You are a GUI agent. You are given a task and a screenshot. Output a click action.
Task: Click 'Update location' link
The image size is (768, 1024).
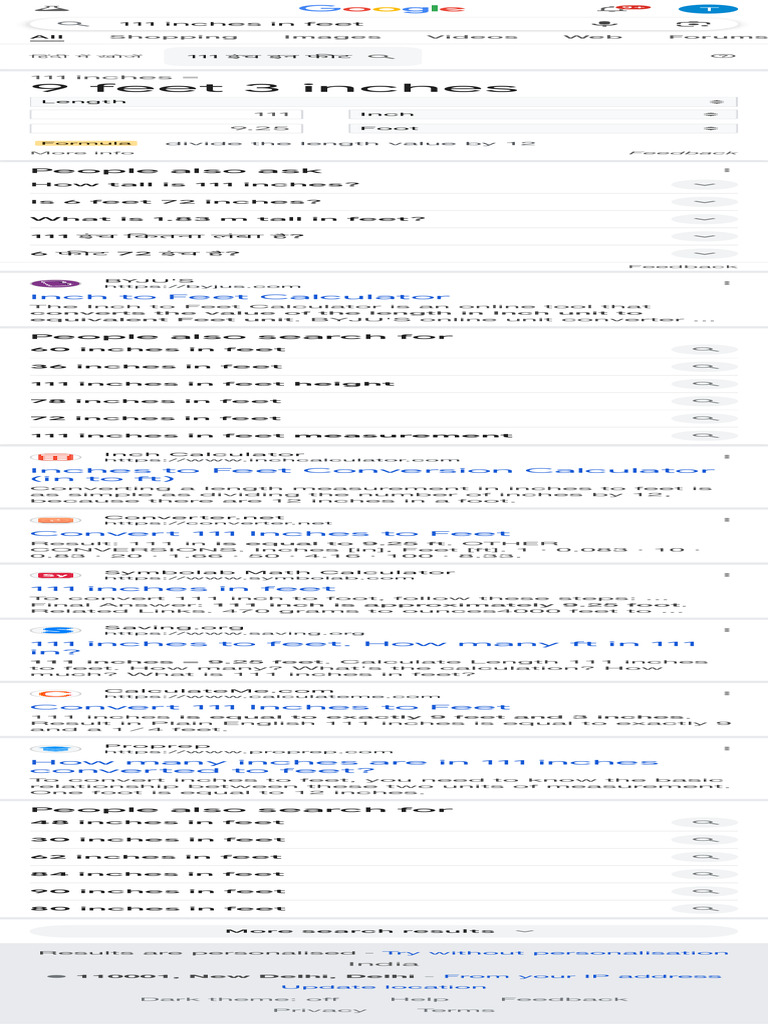(383, 987)
